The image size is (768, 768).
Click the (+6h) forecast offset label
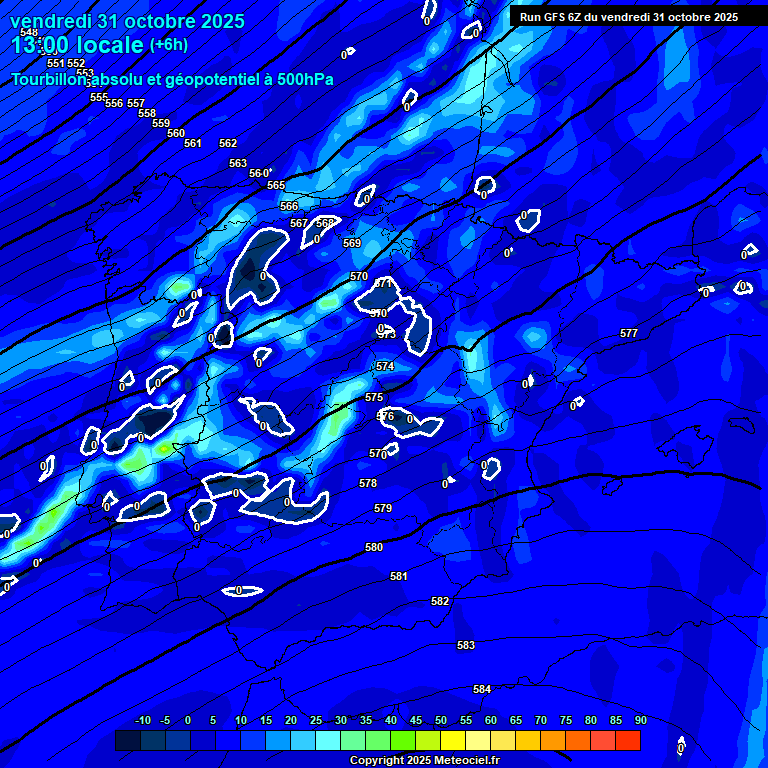click(168, 44)
